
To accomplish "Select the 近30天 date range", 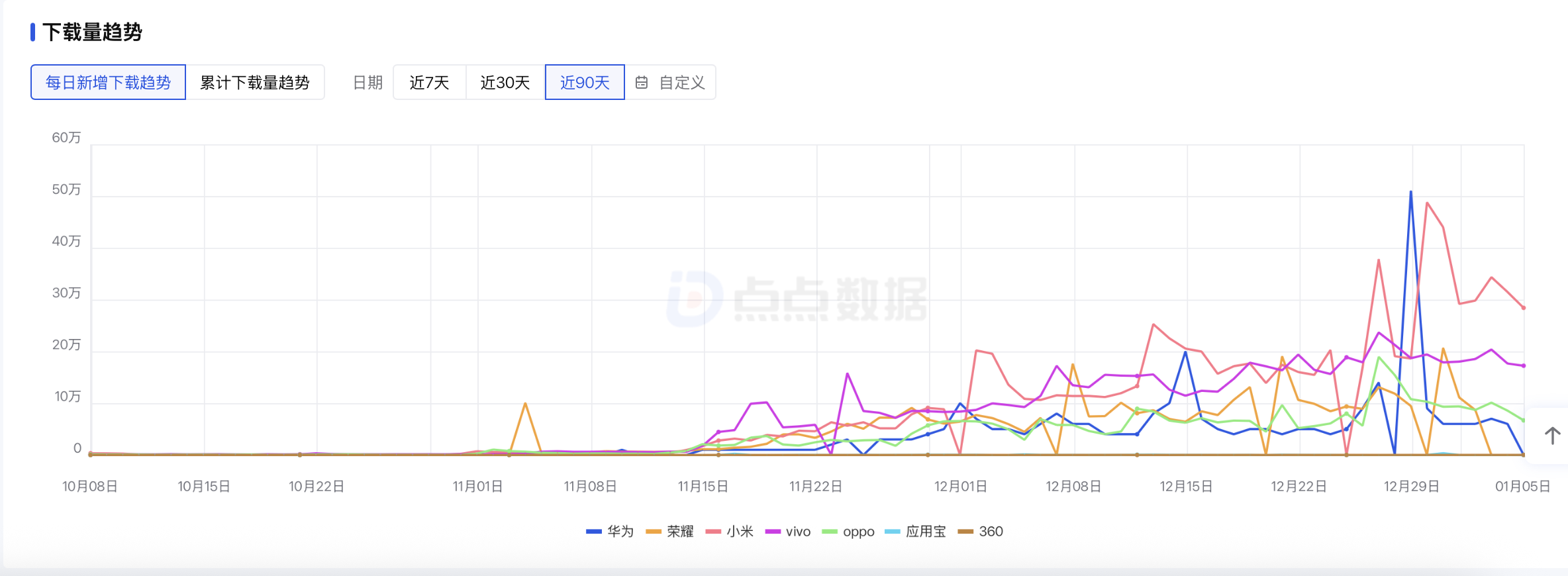I will pyautogui.click(x=505, y=83).
